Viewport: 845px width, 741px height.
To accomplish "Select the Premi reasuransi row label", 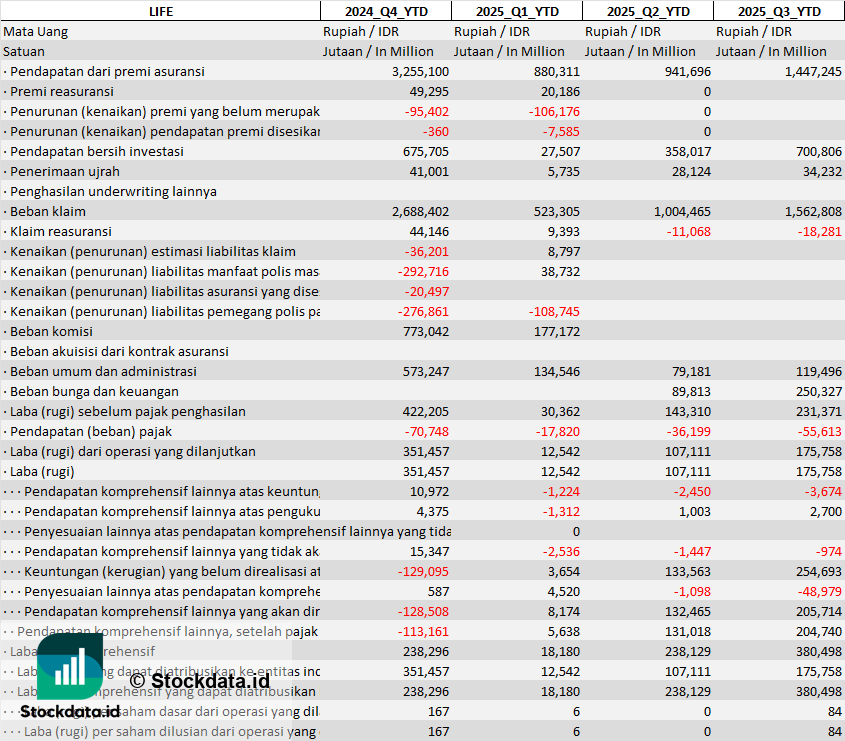I will tap(61, 92).
